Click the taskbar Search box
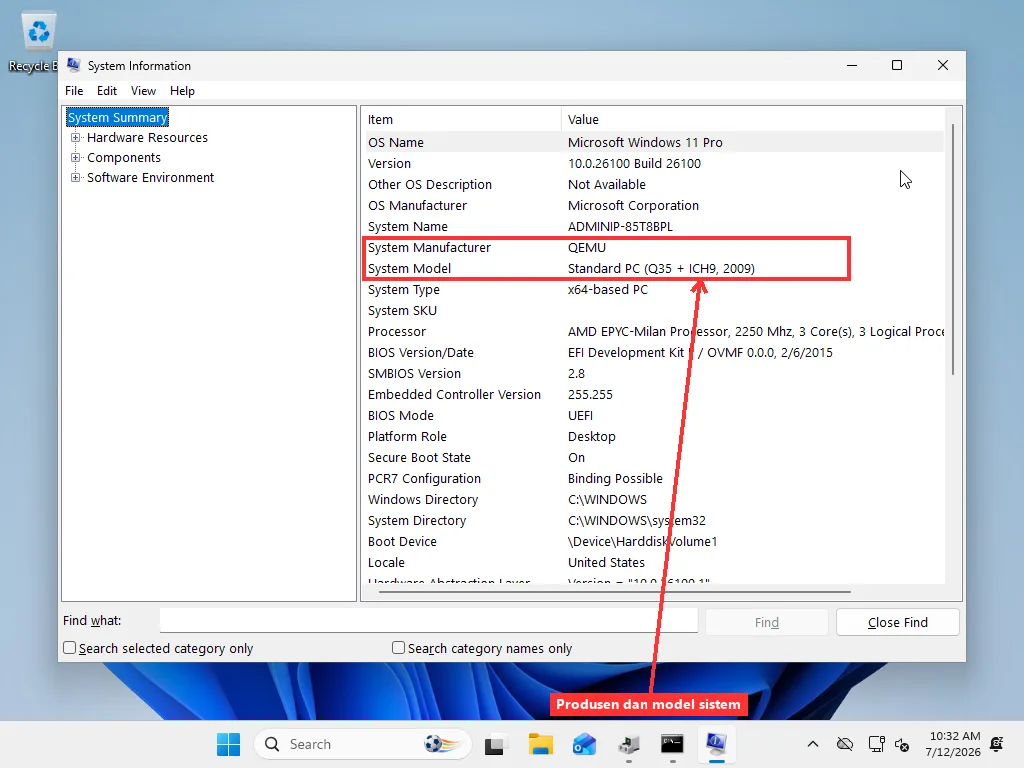 coord(362,744)
